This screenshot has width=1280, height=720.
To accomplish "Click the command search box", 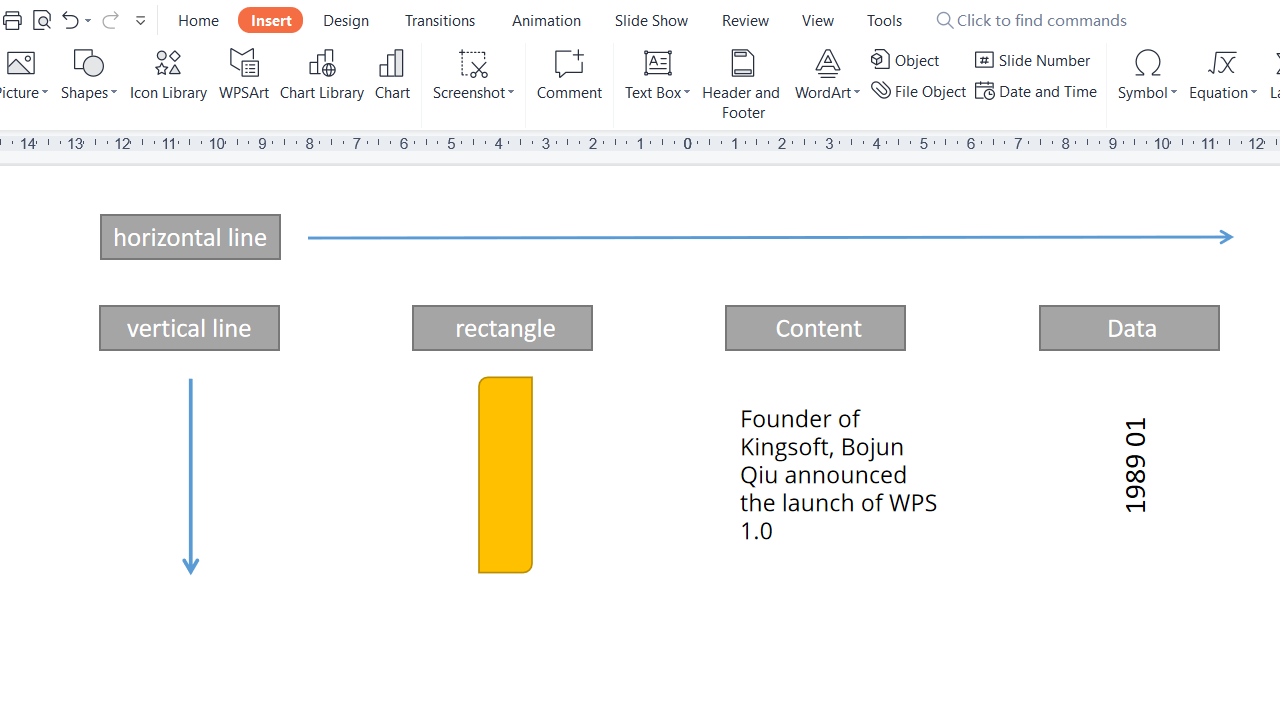I will (1030, 20).
